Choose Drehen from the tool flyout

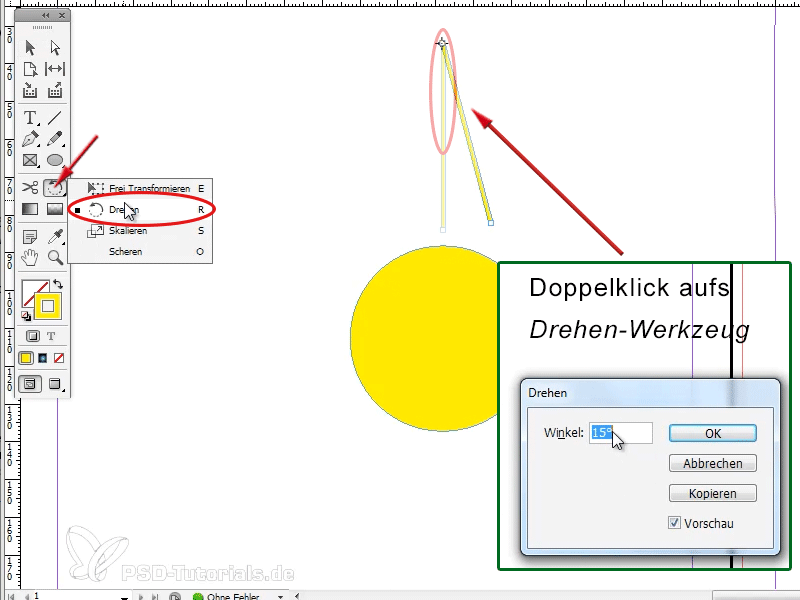(140, 210)
